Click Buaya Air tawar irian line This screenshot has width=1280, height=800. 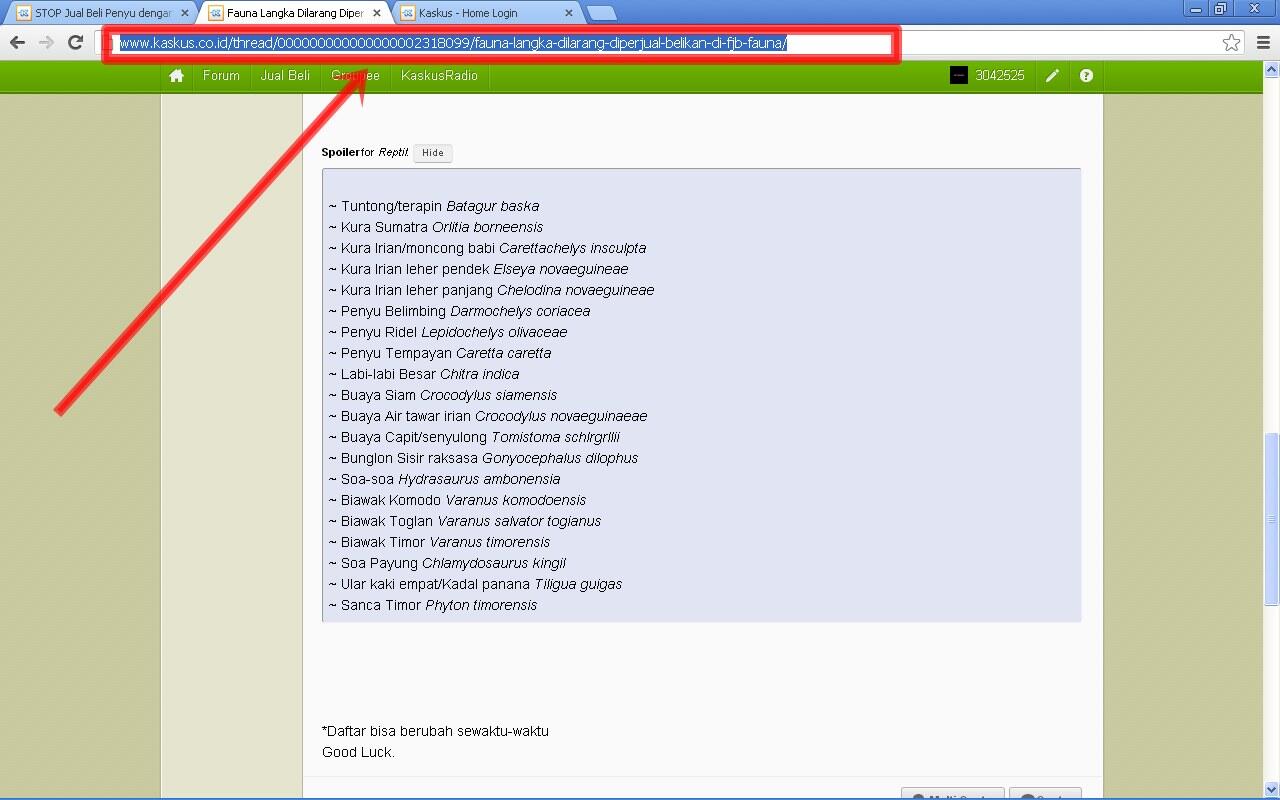tap(488, 416)
